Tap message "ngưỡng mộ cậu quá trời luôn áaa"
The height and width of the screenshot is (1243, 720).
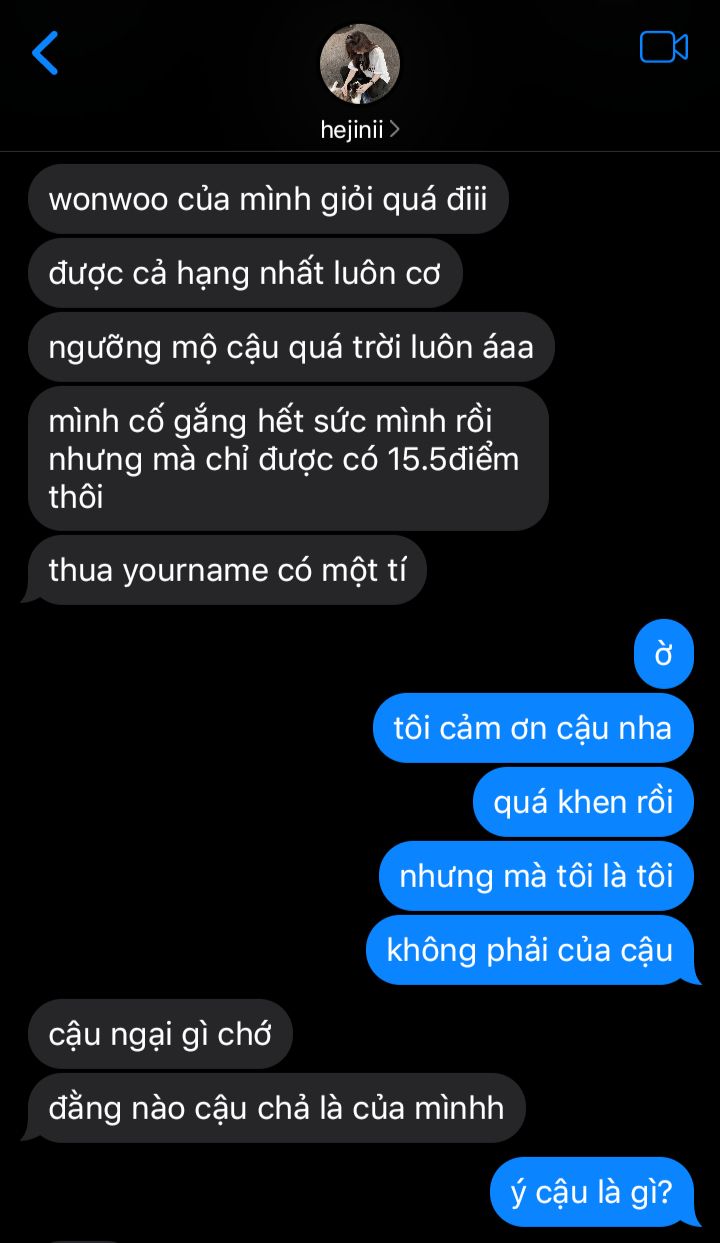pos(291,347)
